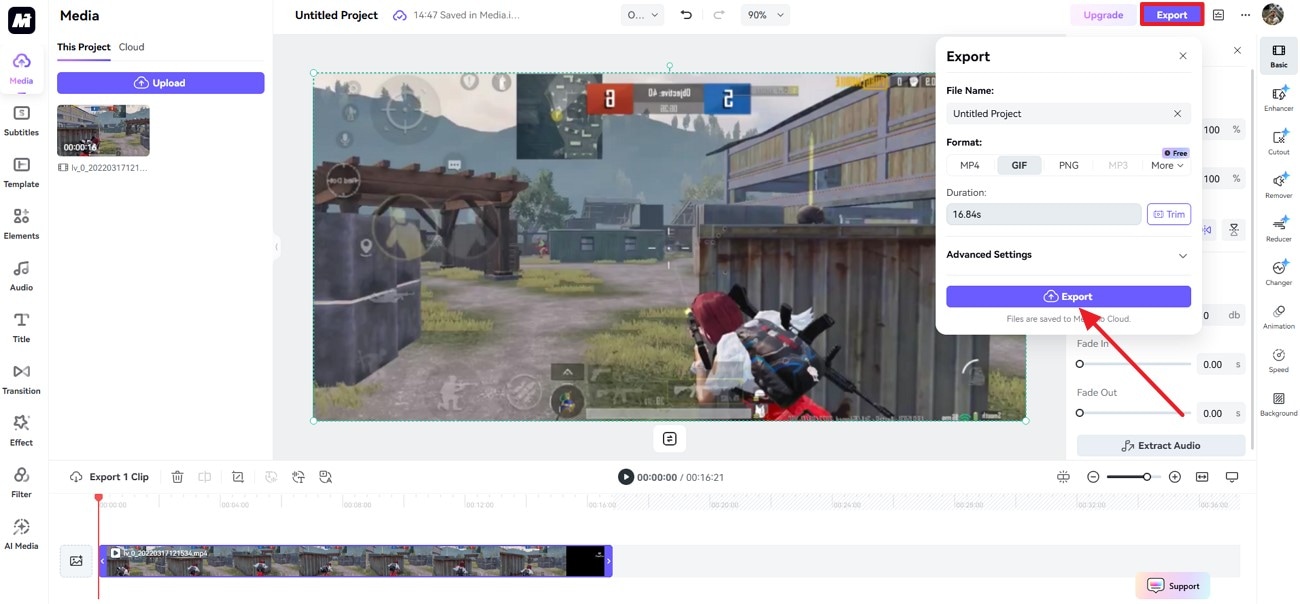Image resolution: width=1300 pixels, height=604 pixels.
Task: Select the Cutout tool
Action: [1279, 143]
